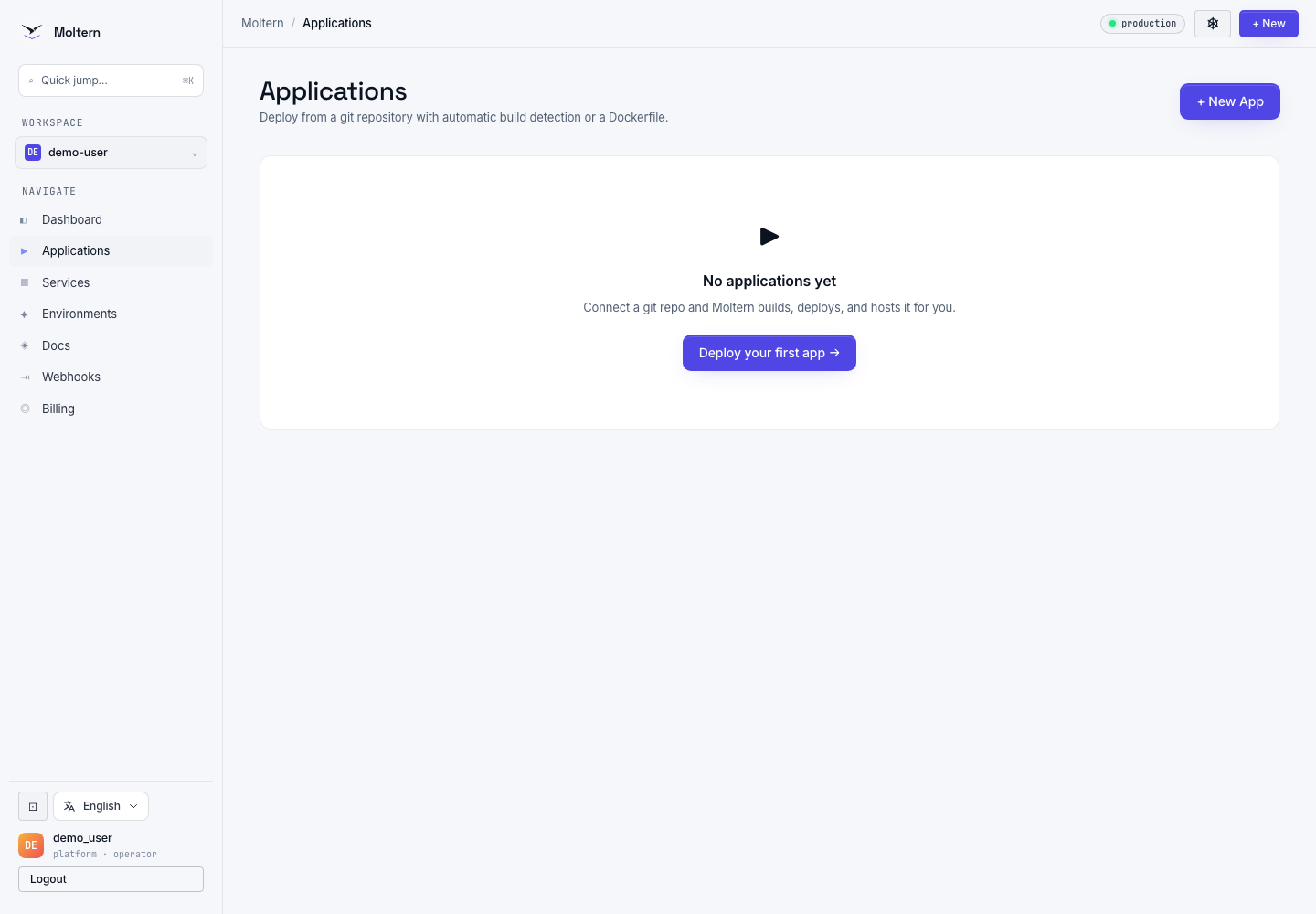
Task: Focus the Quick jump search field
Action: (x=111, y=80)
